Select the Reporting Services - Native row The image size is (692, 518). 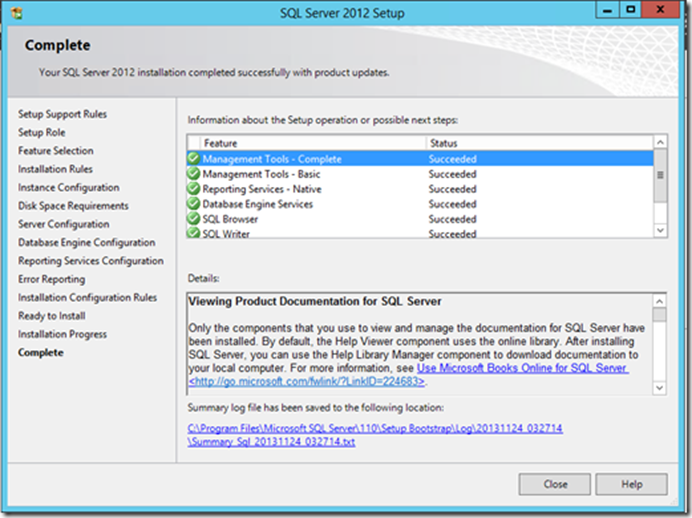(x=420, y=189)
